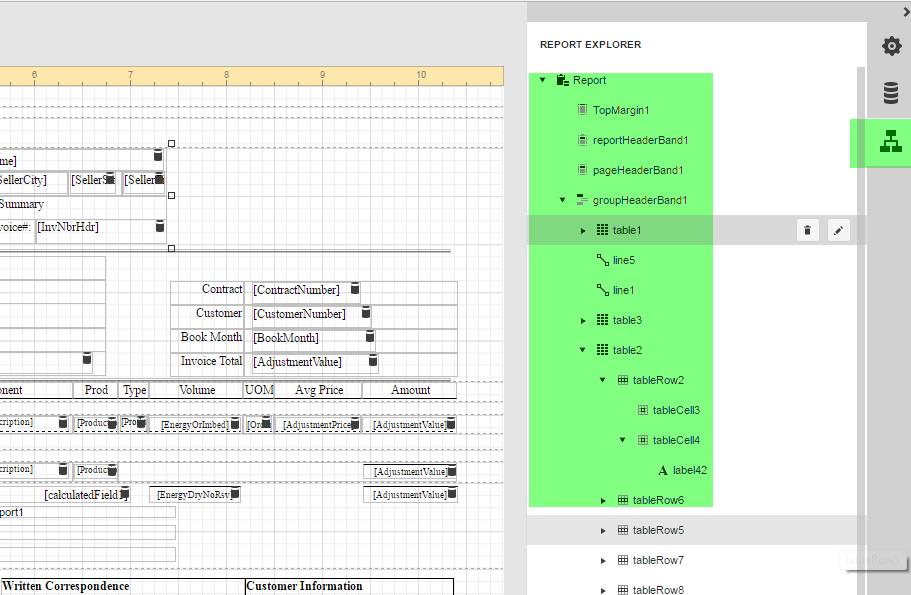This screenshot has height=595, width=911.
Task: Select pageHeaderBand1 in explorer
Action: (637, 170)
